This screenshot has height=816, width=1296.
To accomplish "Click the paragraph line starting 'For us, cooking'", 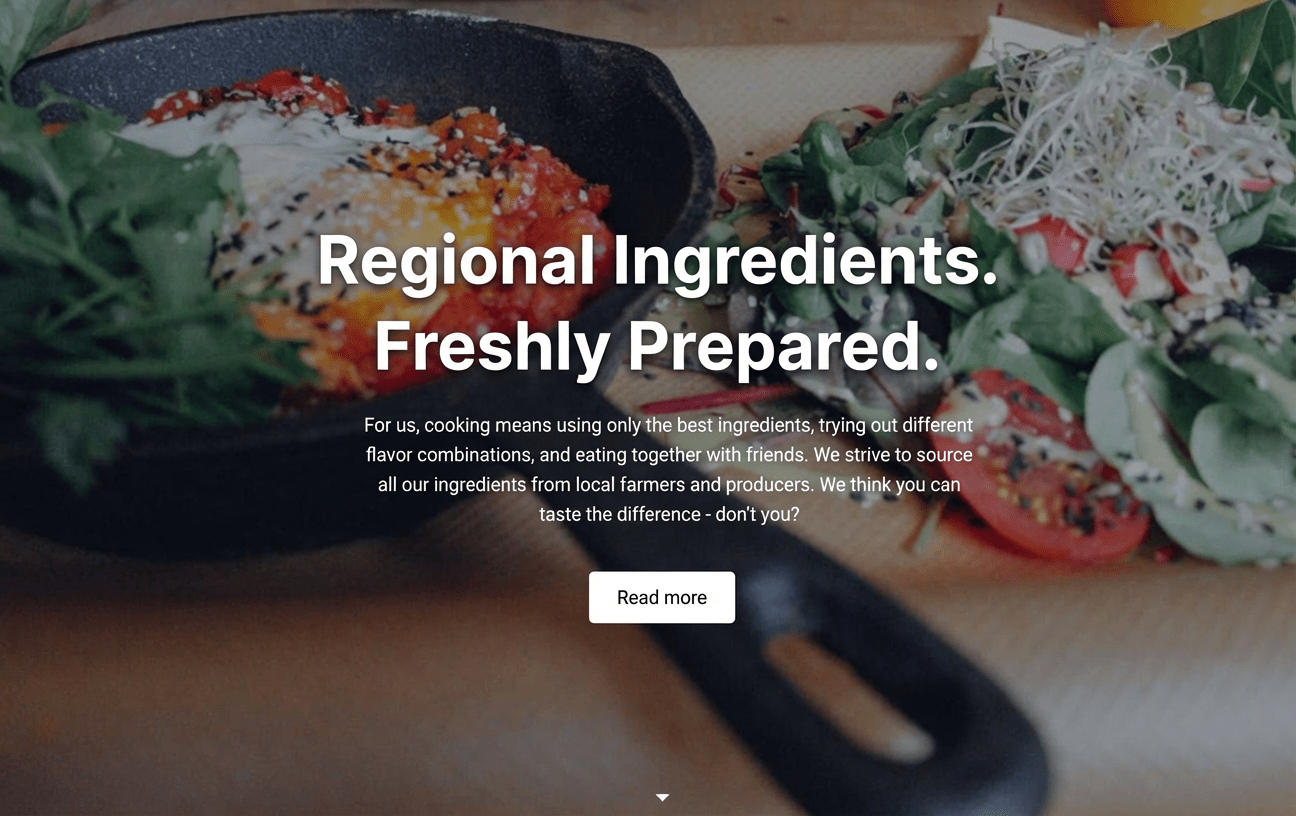I will click(668, 425).
